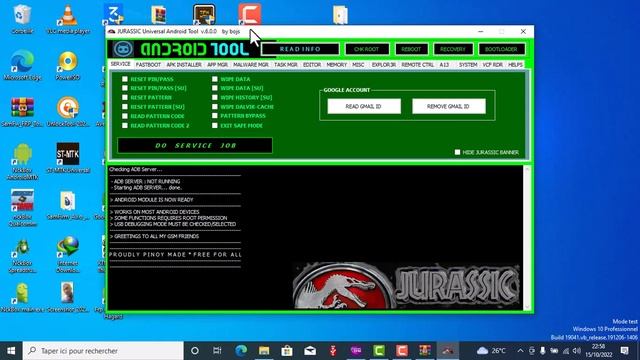Open the Mail app on taskbar

pyautogui.click(x=310, y=351)
